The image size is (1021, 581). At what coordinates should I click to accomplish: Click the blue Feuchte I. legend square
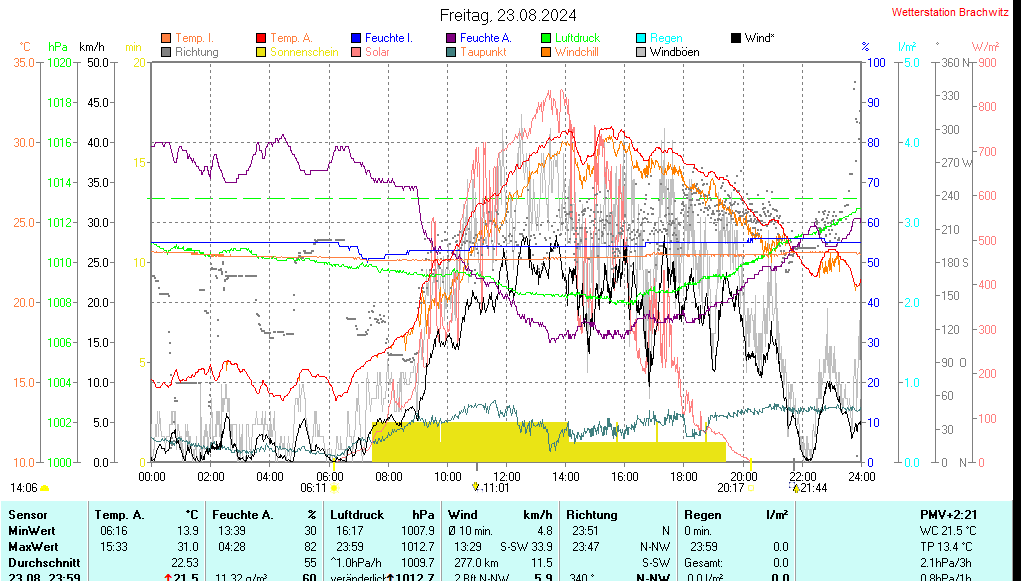tap(356, 38)
